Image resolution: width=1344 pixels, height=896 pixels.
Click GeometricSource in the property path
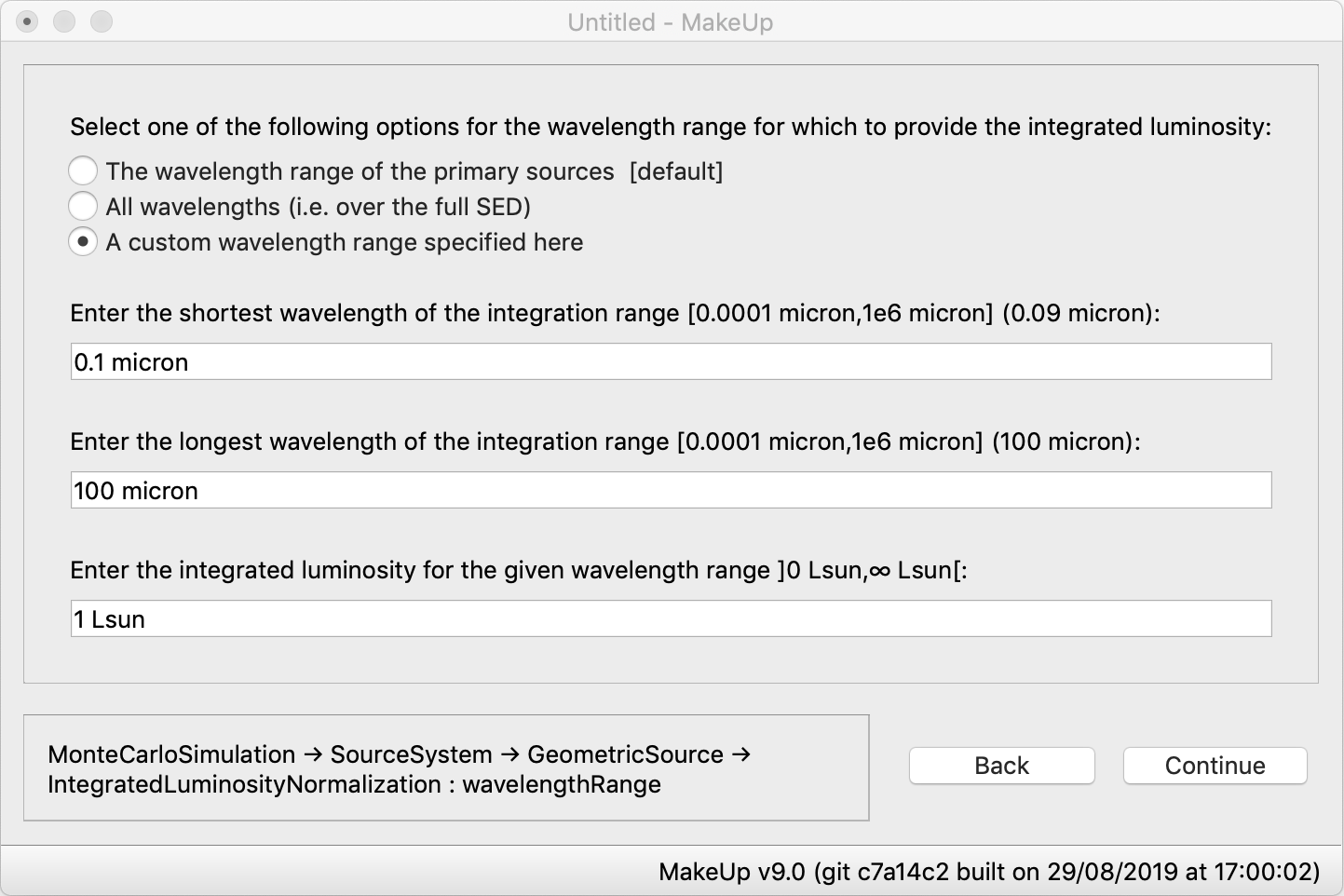[x=625, y=754]
